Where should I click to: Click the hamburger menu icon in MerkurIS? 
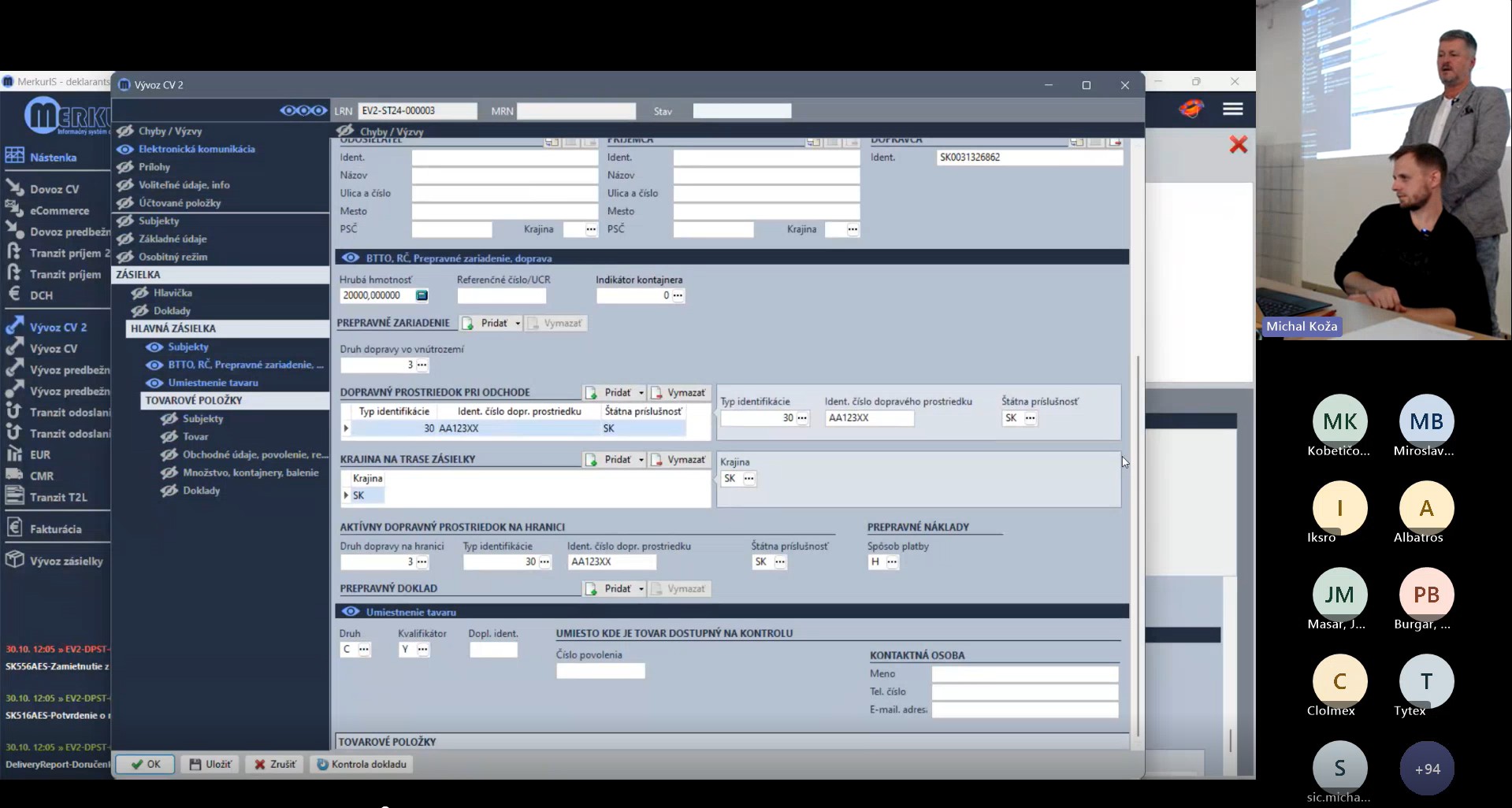tap(1232, 109)
